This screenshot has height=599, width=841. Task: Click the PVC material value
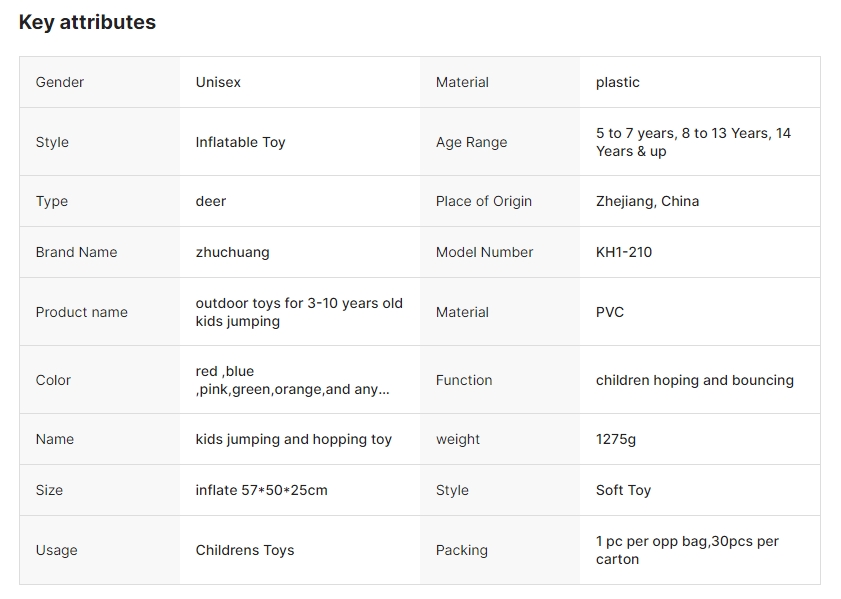(x=609, y=312)
